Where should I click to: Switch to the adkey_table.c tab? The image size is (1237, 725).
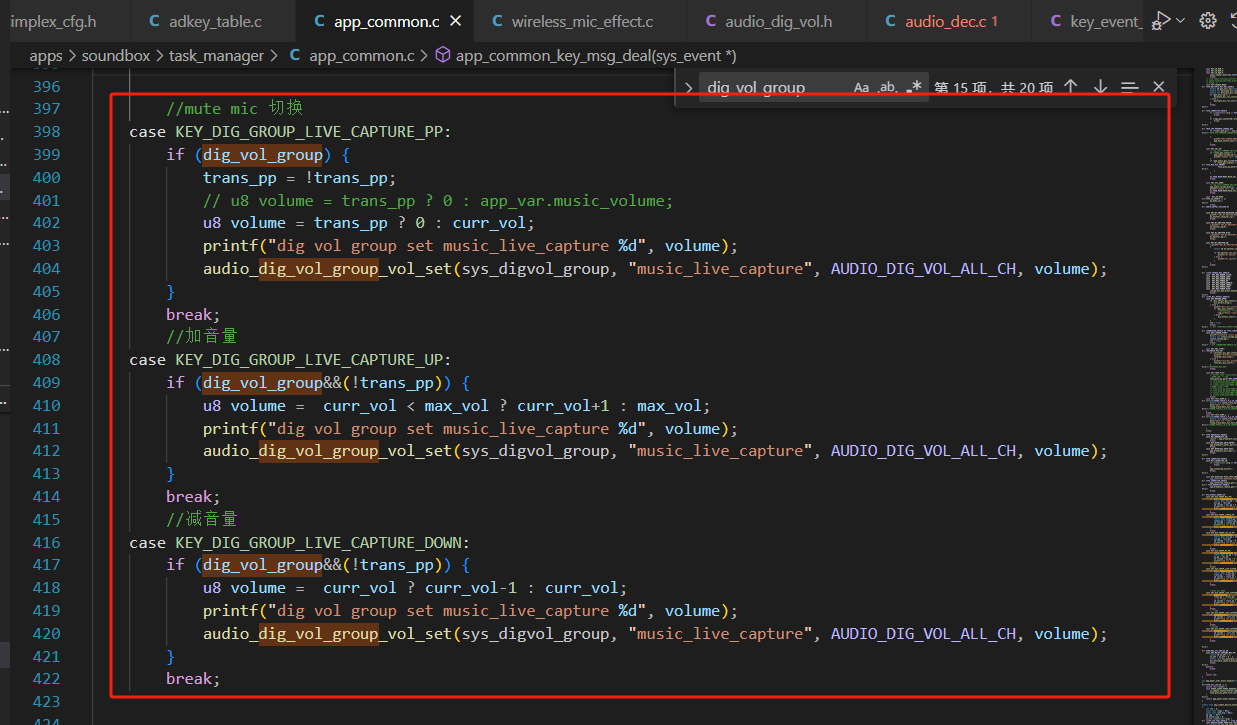(x=214, y=21)
